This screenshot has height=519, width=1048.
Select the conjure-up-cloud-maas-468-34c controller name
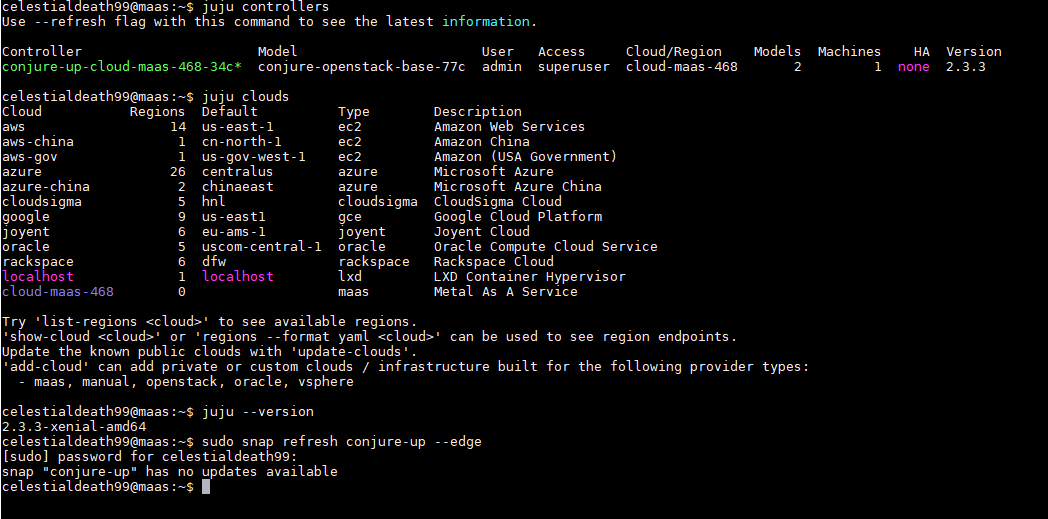pyautogui.click(x=122, y=67)
